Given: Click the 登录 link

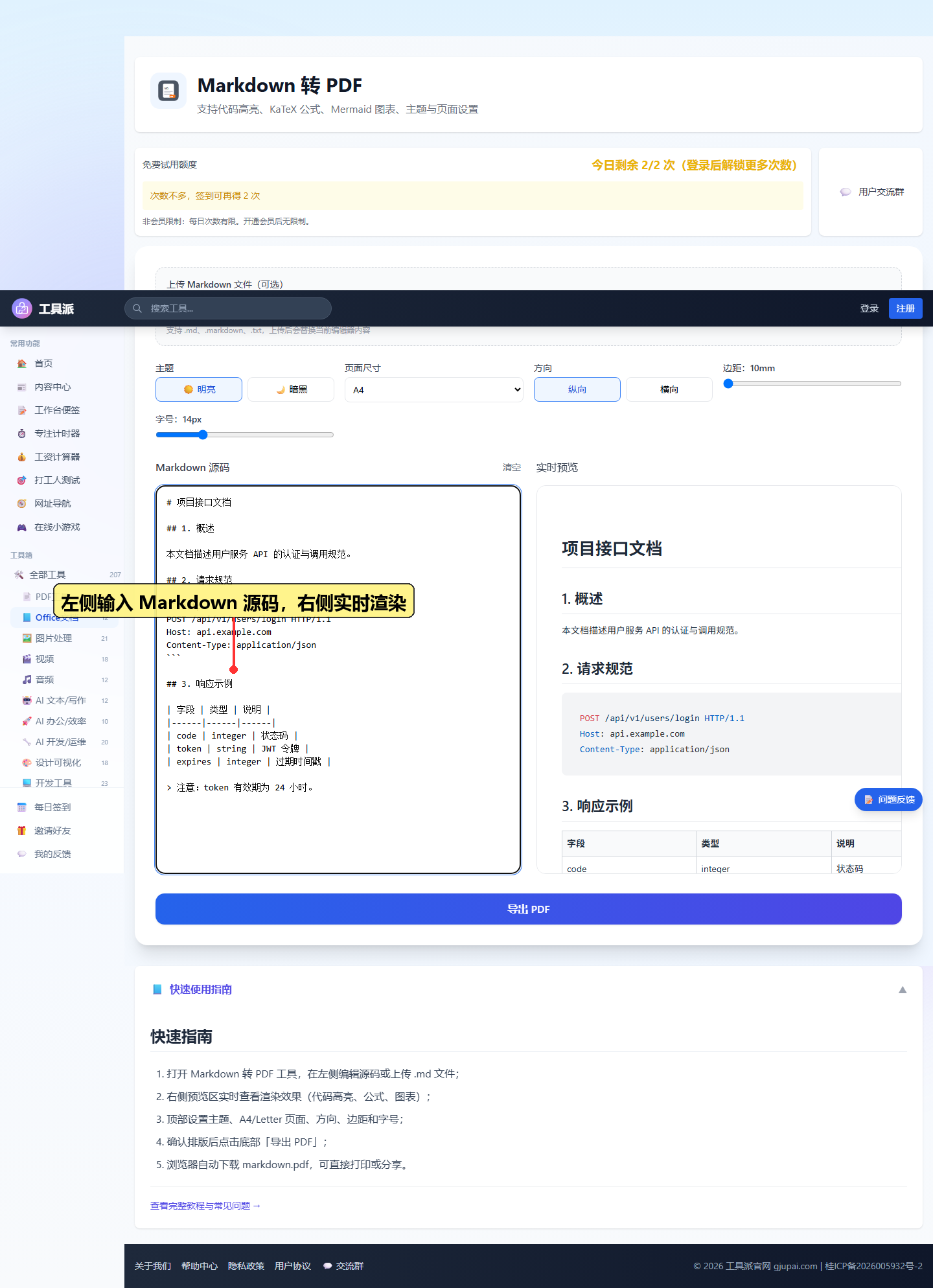Looking at the screenshot, I should coord(870,308).
